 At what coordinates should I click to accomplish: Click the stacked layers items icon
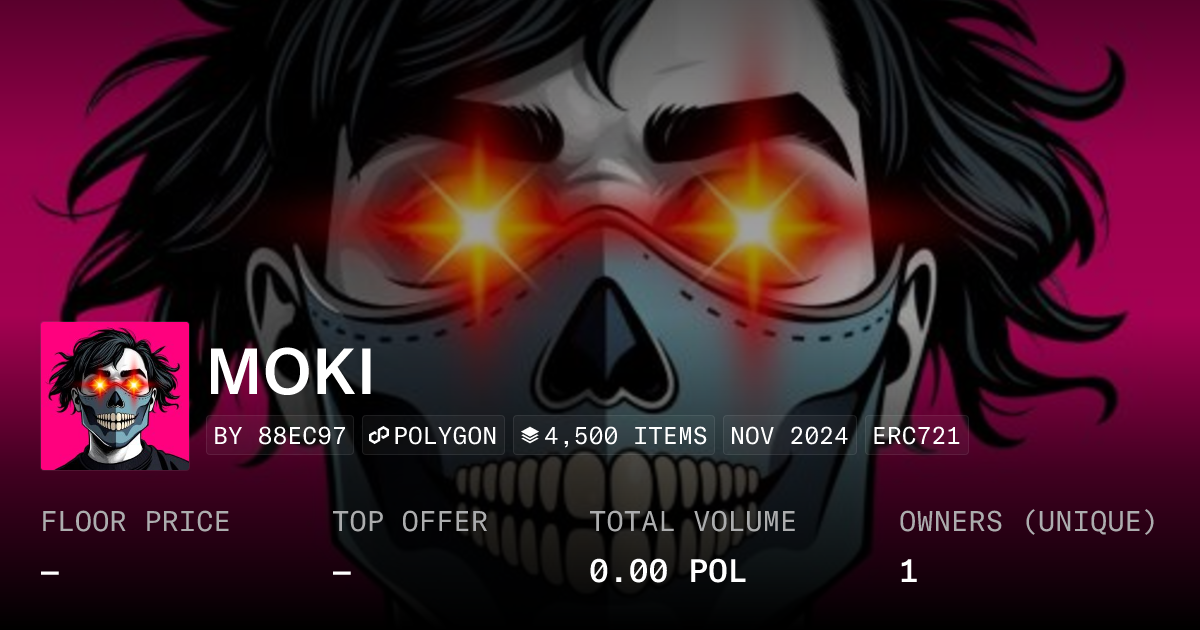point(530,436)
